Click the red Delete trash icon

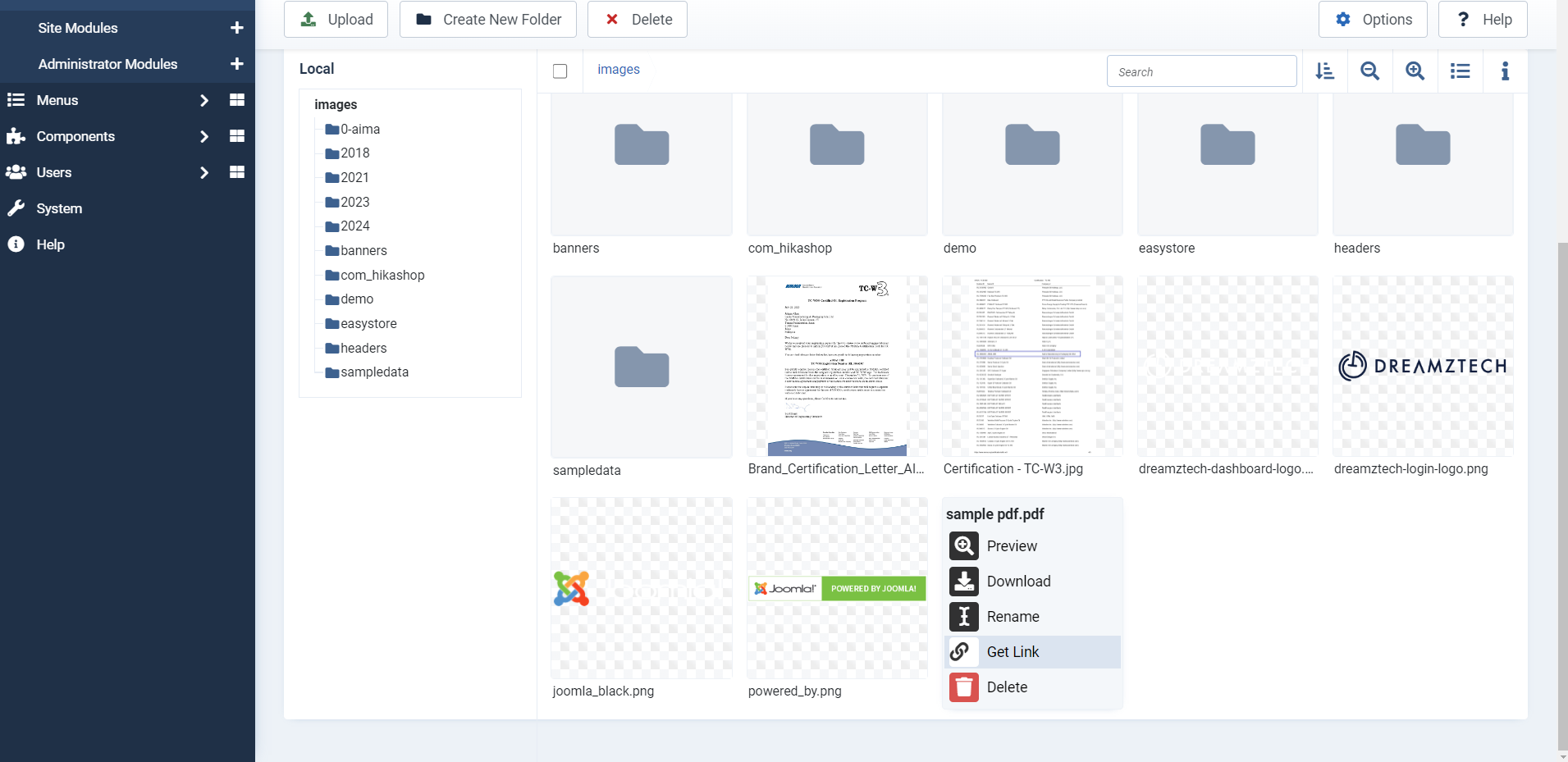pyautogui.click(x=964, y=687)
